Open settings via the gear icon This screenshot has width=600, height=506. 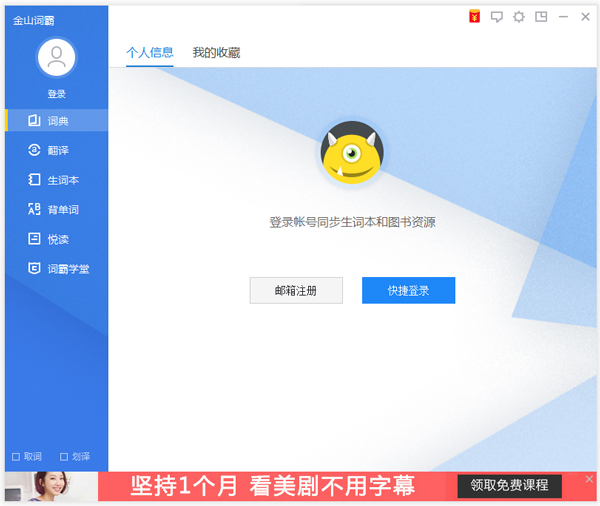519,17
